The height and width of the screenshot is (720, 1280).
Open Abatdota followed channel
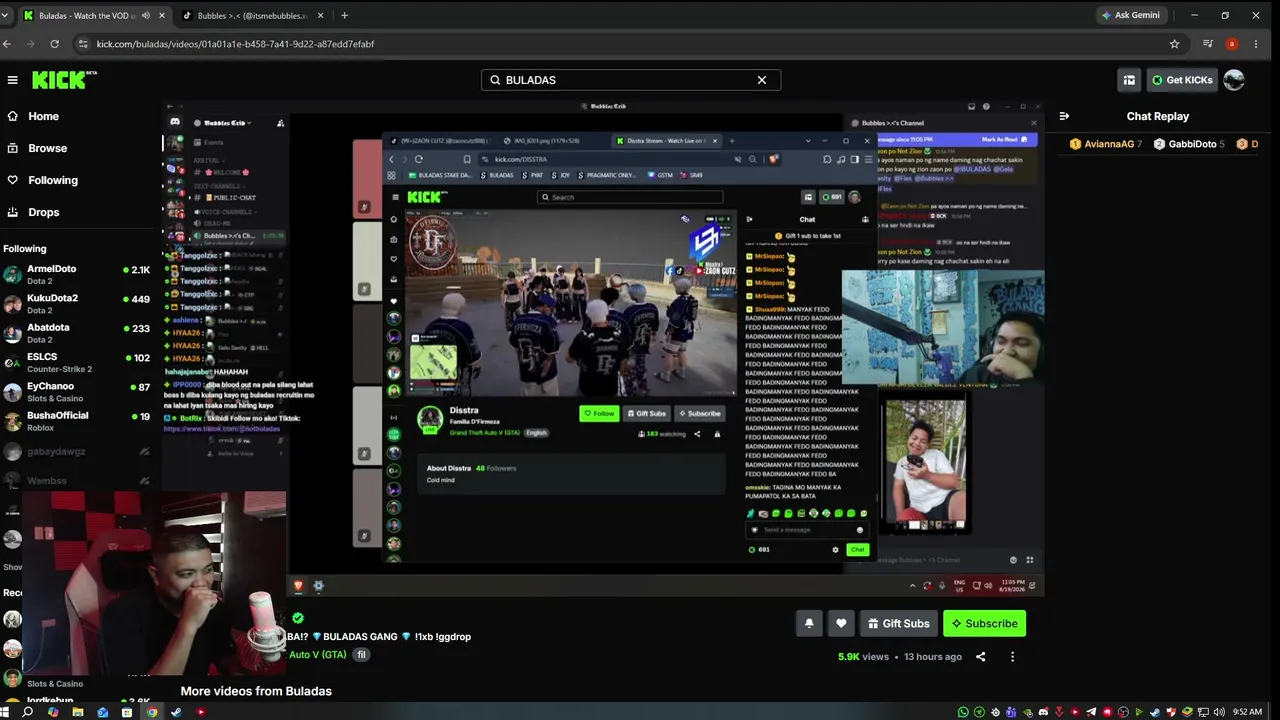[78, 333]
